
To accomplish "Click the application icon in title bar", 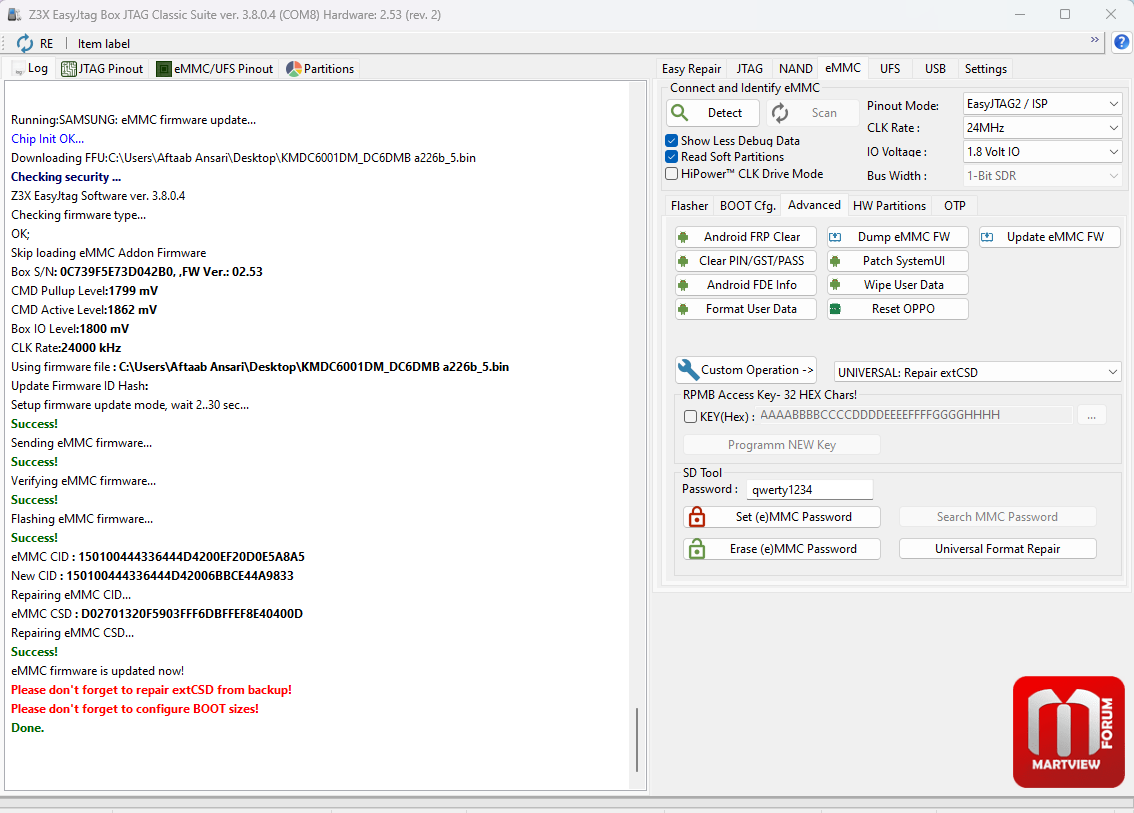I will point(14,14).
